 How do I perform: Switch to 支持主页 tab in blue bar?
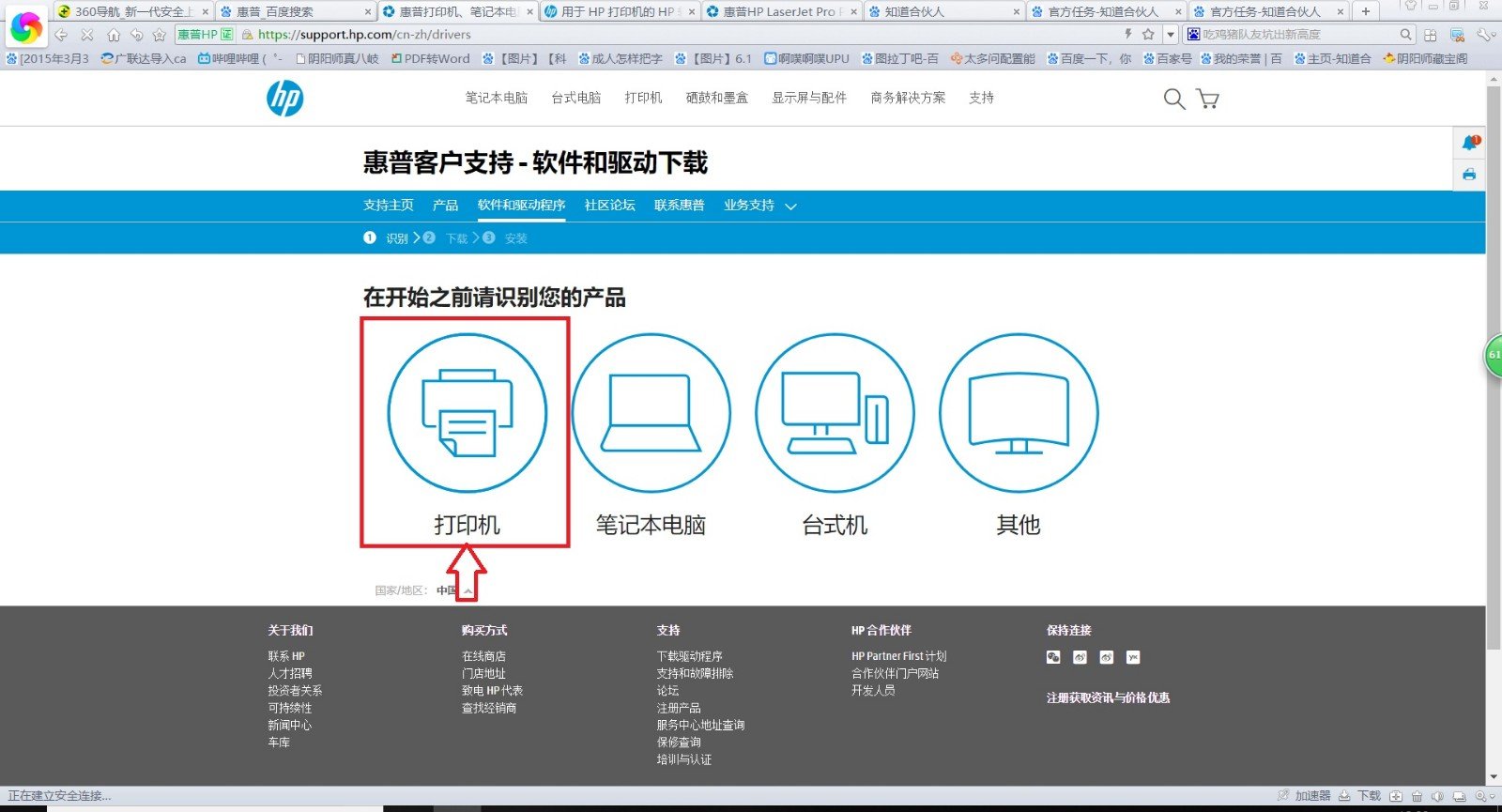coord(389,206)
